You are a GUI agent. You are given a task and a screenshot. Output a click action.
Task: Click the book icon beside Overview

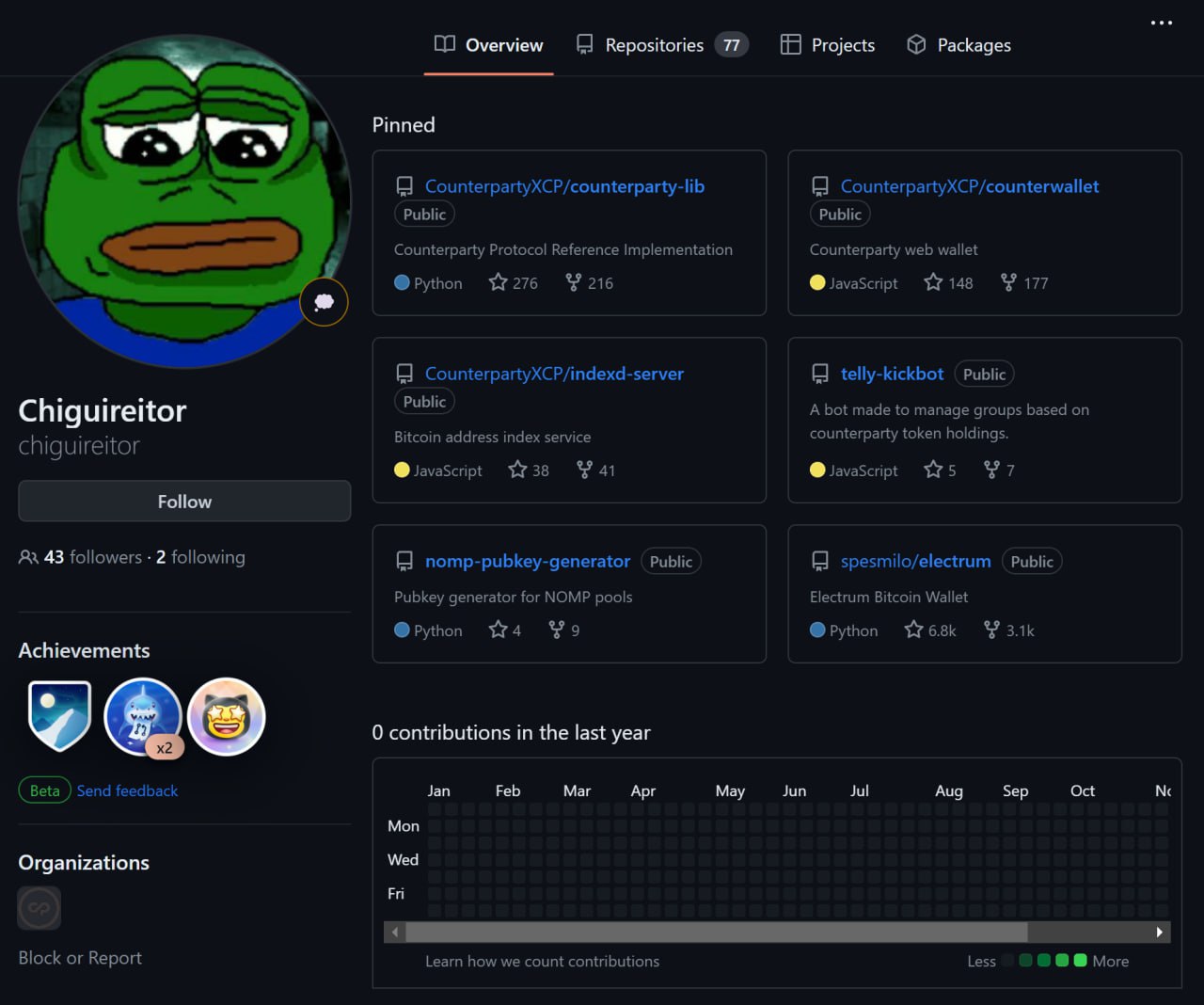tap(445, 44)
